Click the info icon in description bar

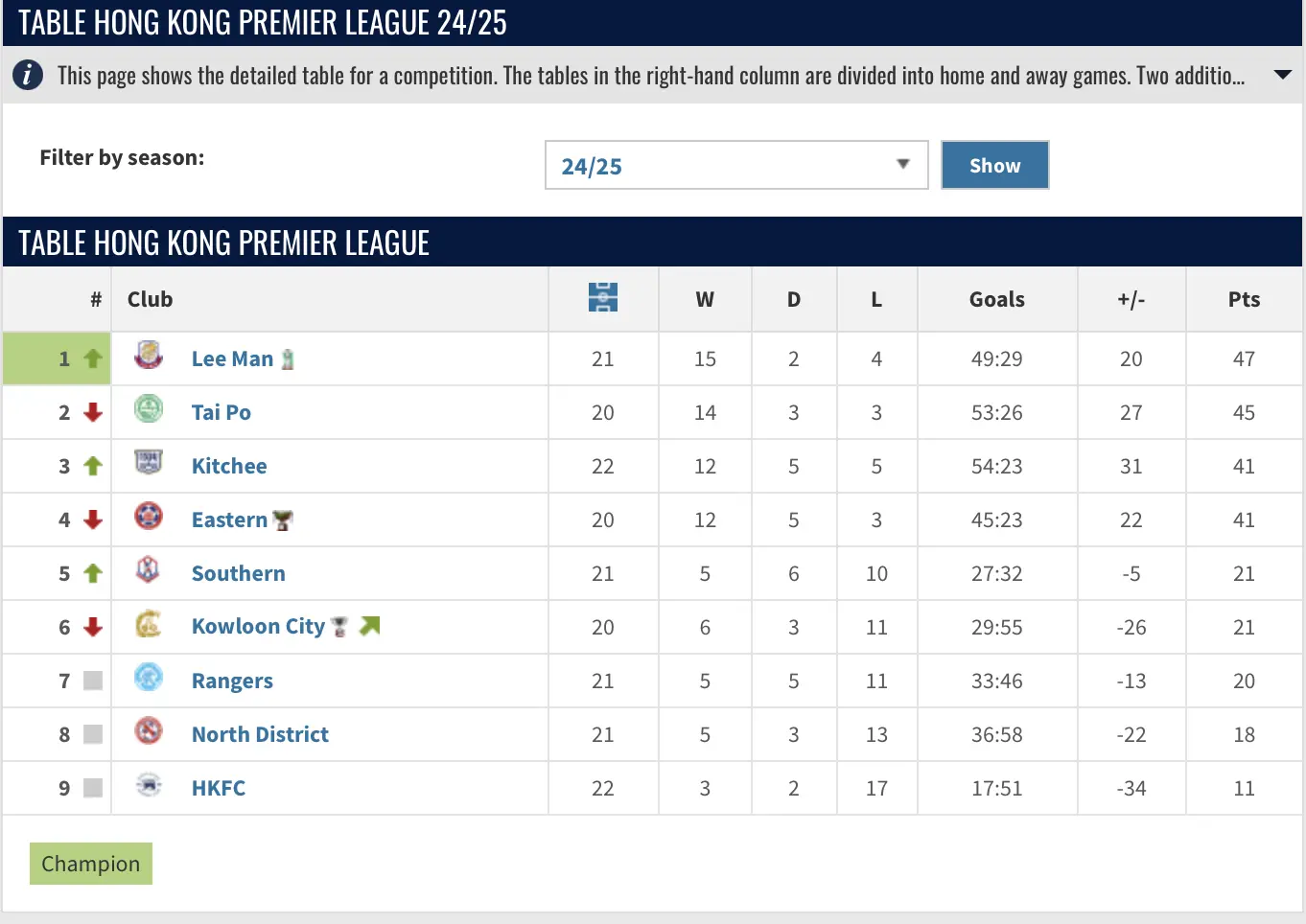tap(28, 75)
